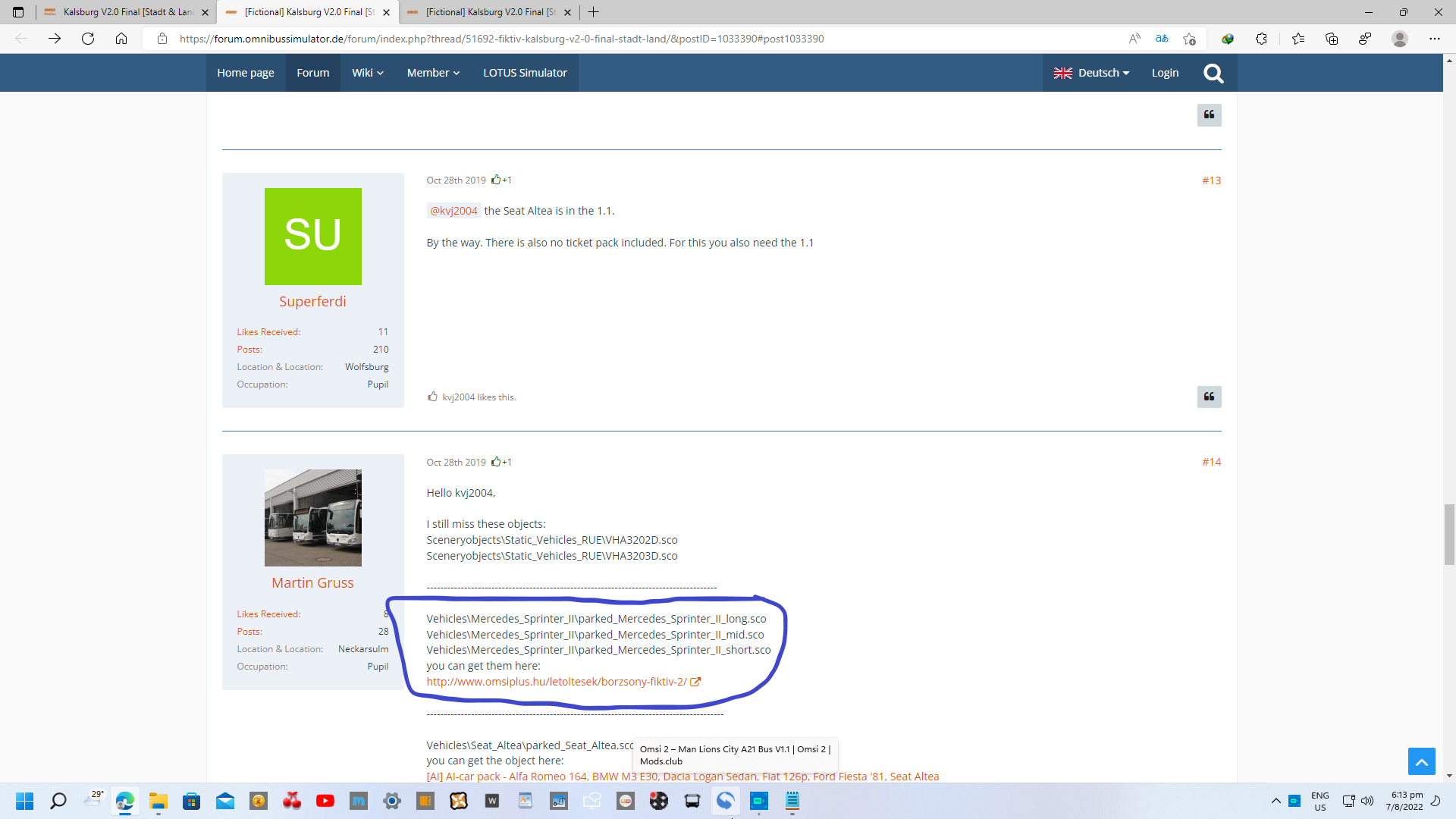The width and height of the screenshot is (1456, 819).
Task: Open browser Extensions puzzle icon
Action: coord(1261,39)
